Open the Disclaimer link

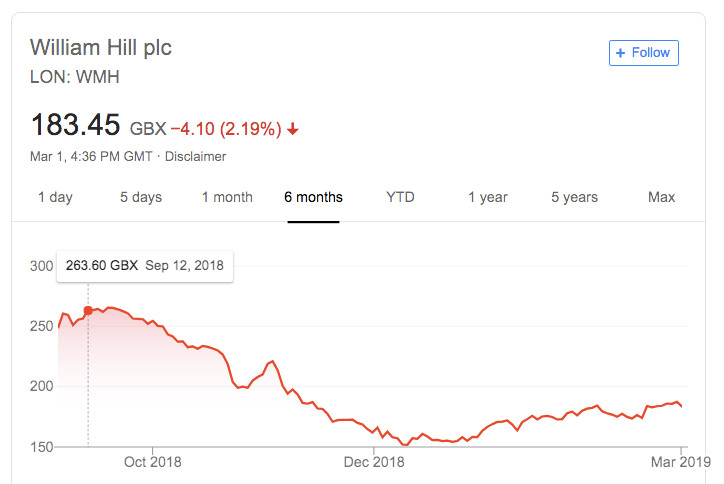pos(195,157)
